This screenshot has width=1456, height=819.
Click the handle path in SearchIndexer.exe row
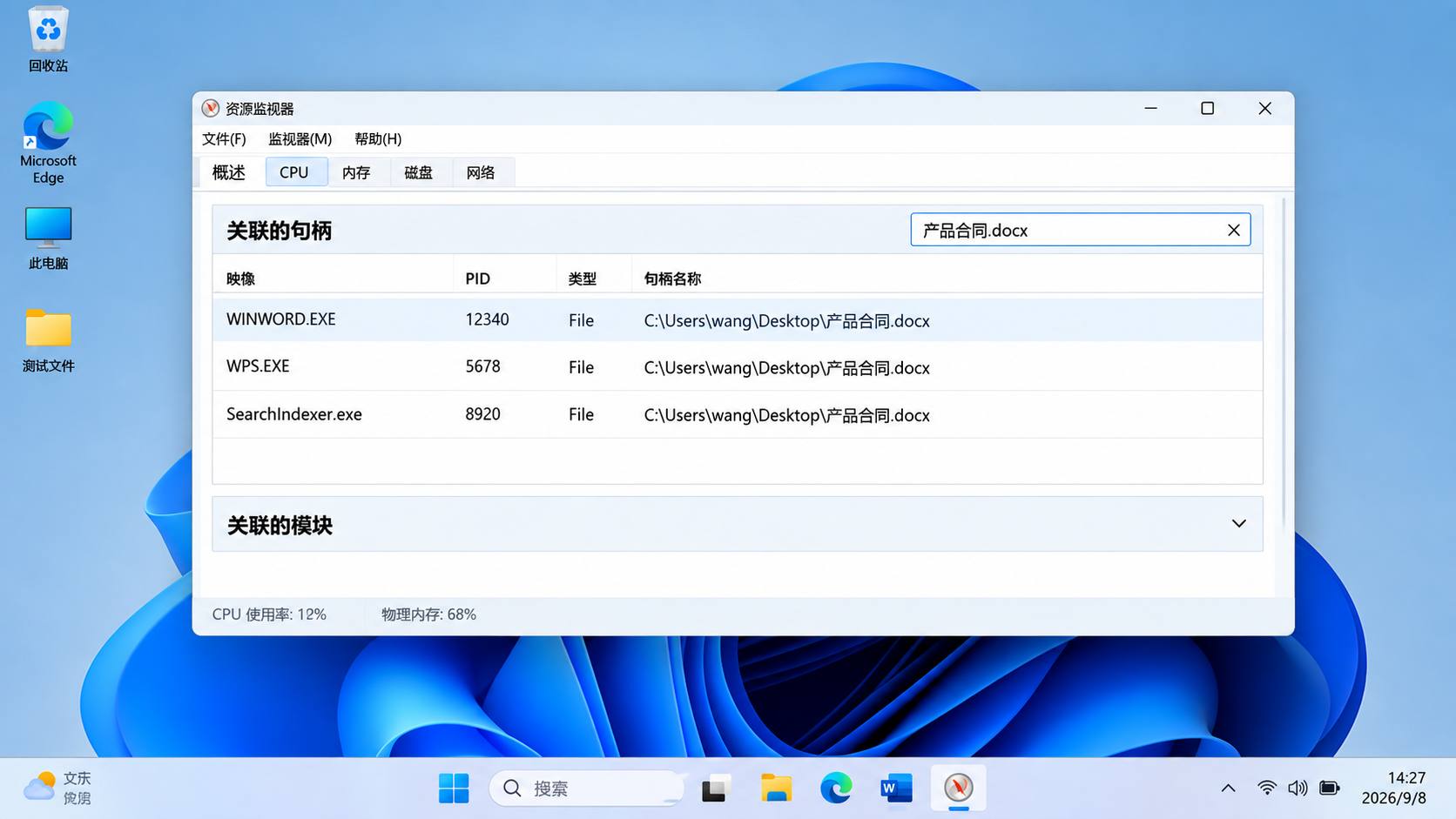(x=786, y=415)
